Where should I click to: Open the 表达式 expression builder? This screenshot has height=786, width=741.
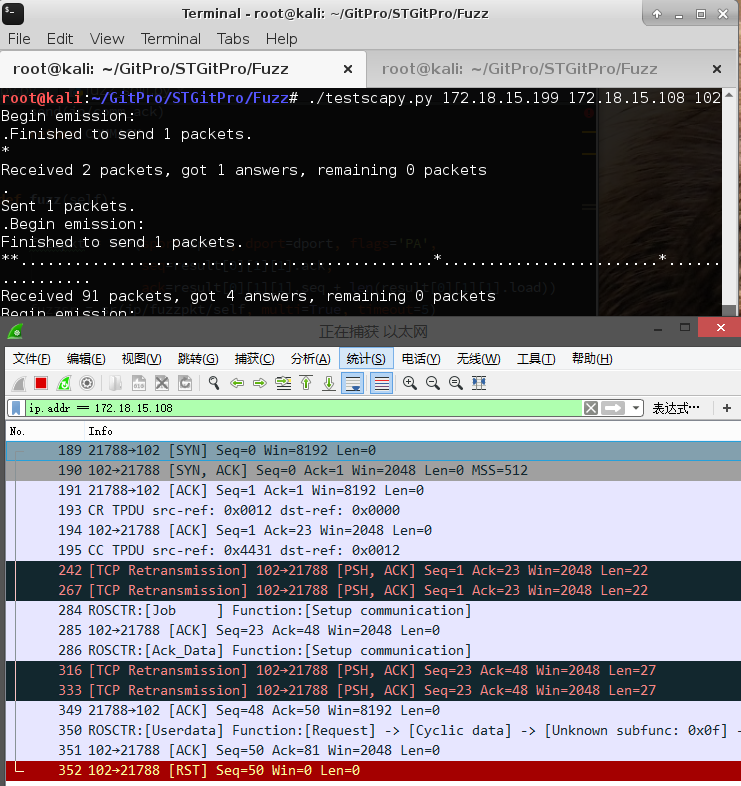click(676, 408)
